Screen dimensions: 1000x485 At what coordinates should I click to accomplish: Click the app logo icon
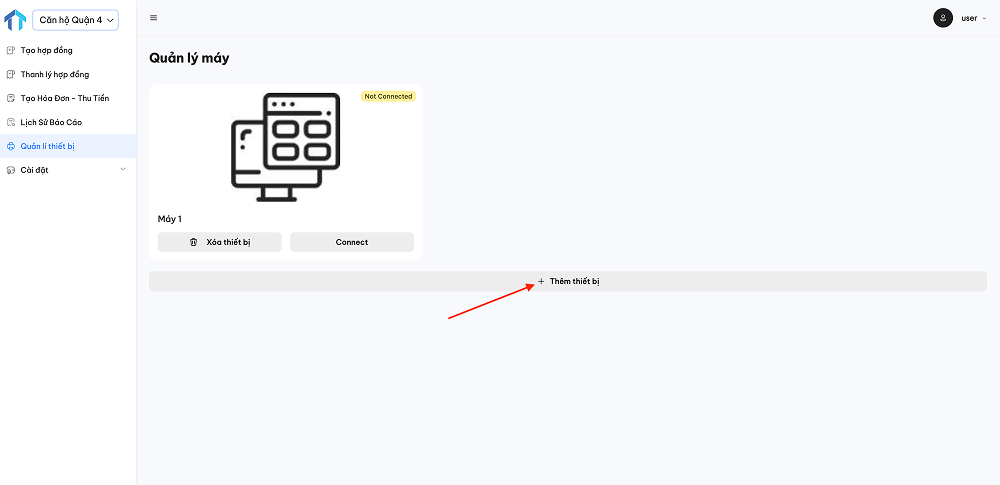tap(15, 20)
